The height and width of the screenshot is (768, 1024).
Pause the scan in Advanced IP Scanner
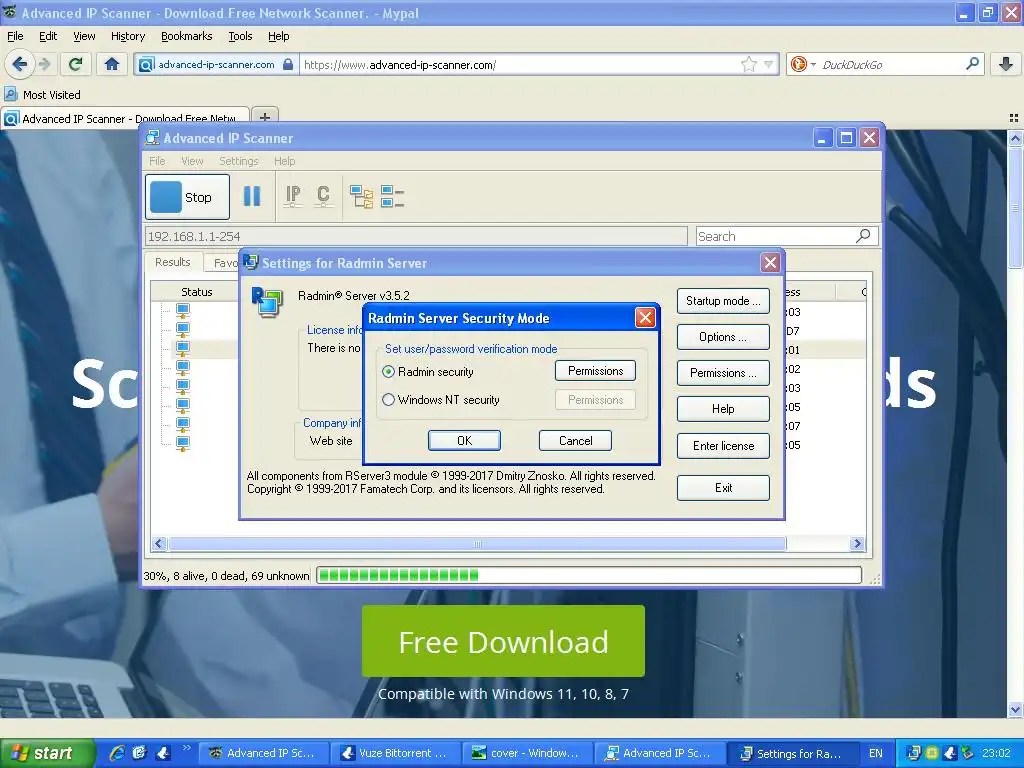[252, 196]
